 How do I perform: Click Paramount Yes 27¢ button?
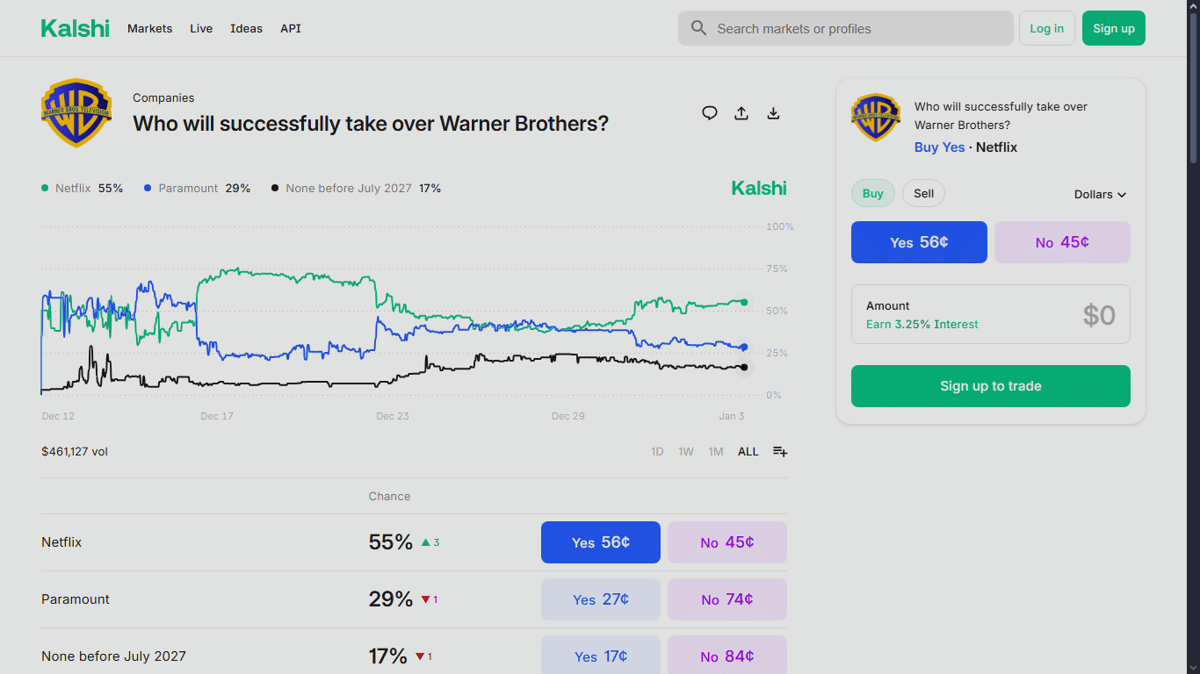pyautogui.click(x=600, y=599)
